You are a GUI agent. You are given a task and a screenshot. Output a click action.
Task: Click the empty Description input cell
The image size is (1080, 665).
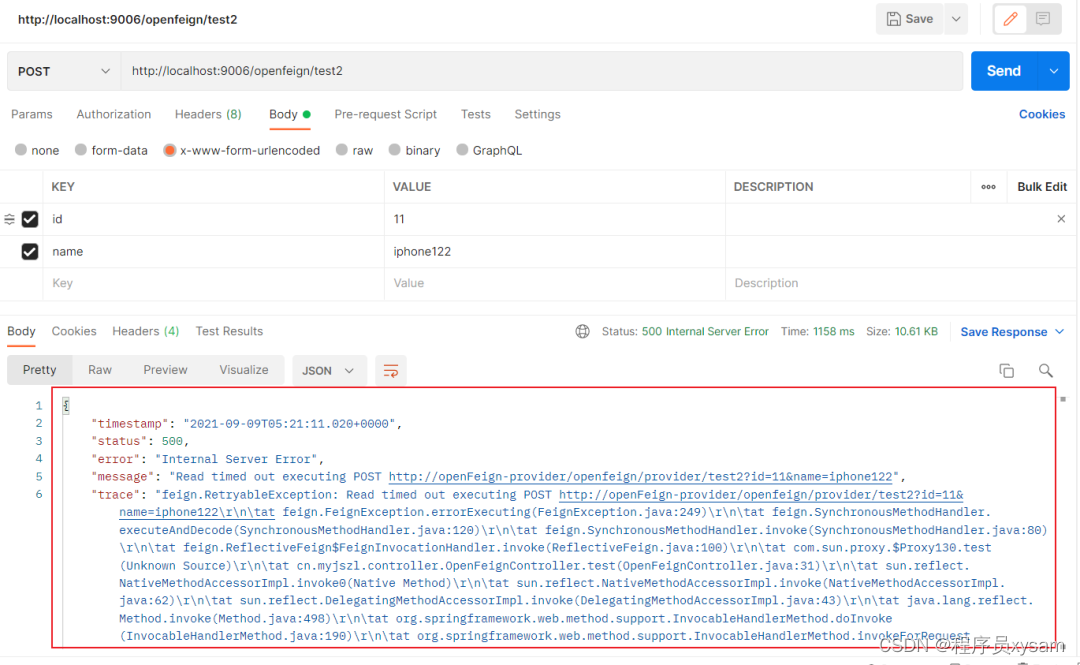pyautogui.click(x=901, y=283)
